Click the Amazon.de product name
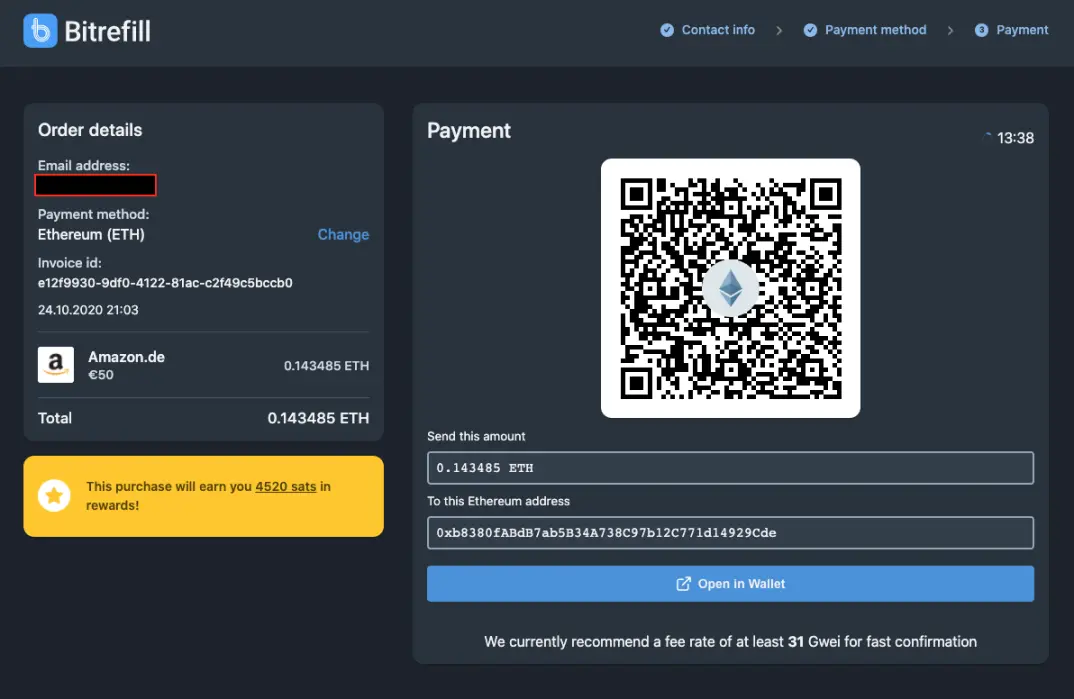Viewport: 1074px width, 699px height. (127, 357)
